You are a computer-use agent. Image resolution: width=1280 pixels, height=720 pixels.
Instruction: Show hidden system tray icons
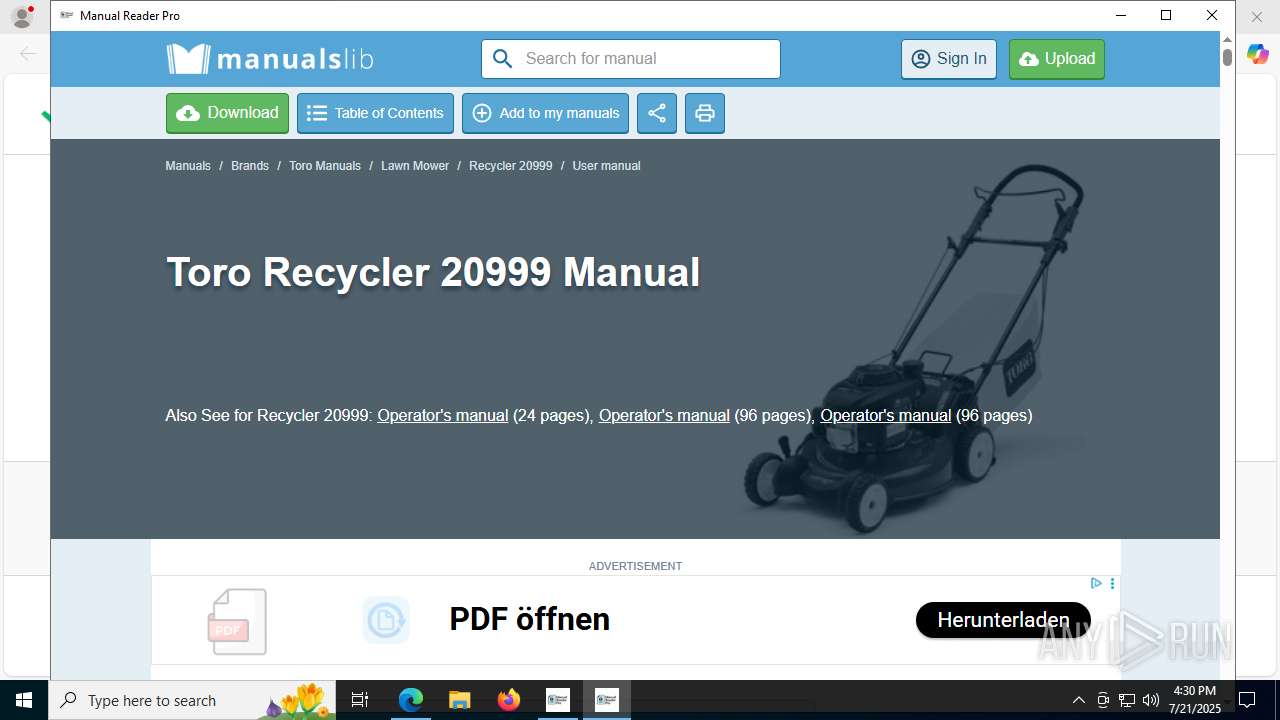[1078, 700]
